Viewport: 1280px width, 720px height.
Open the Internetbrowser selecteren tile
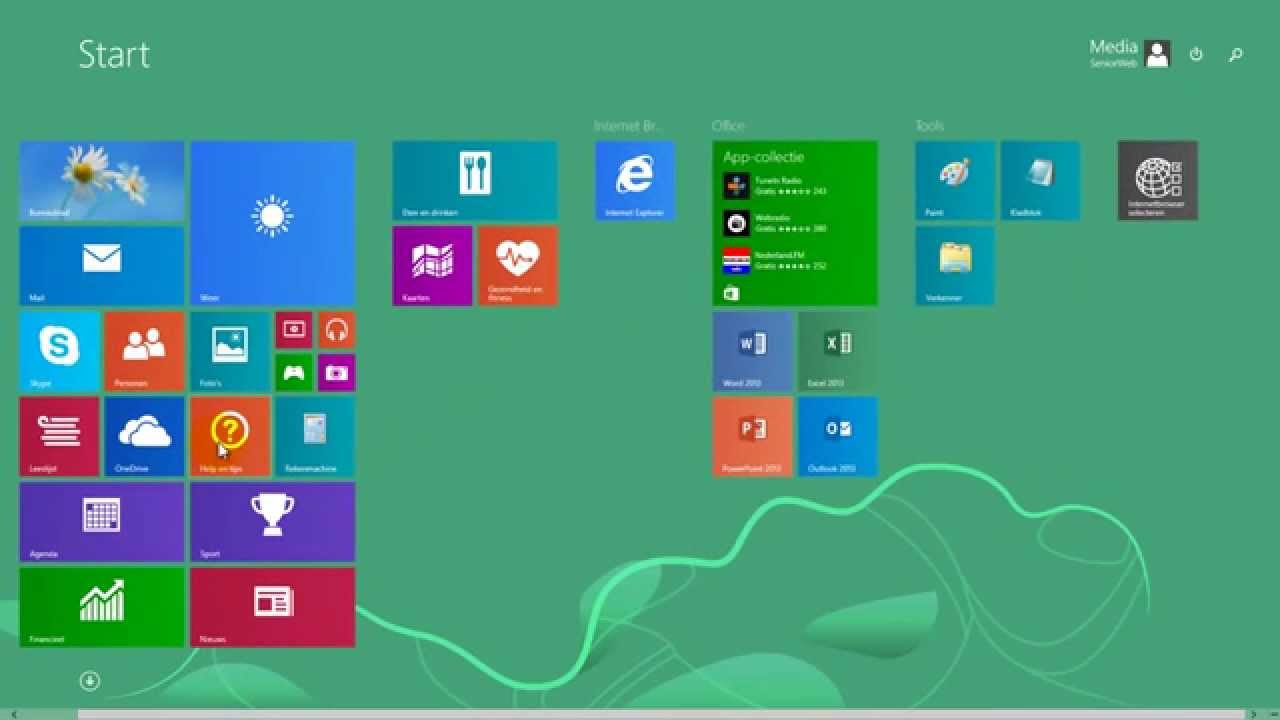1158,181
